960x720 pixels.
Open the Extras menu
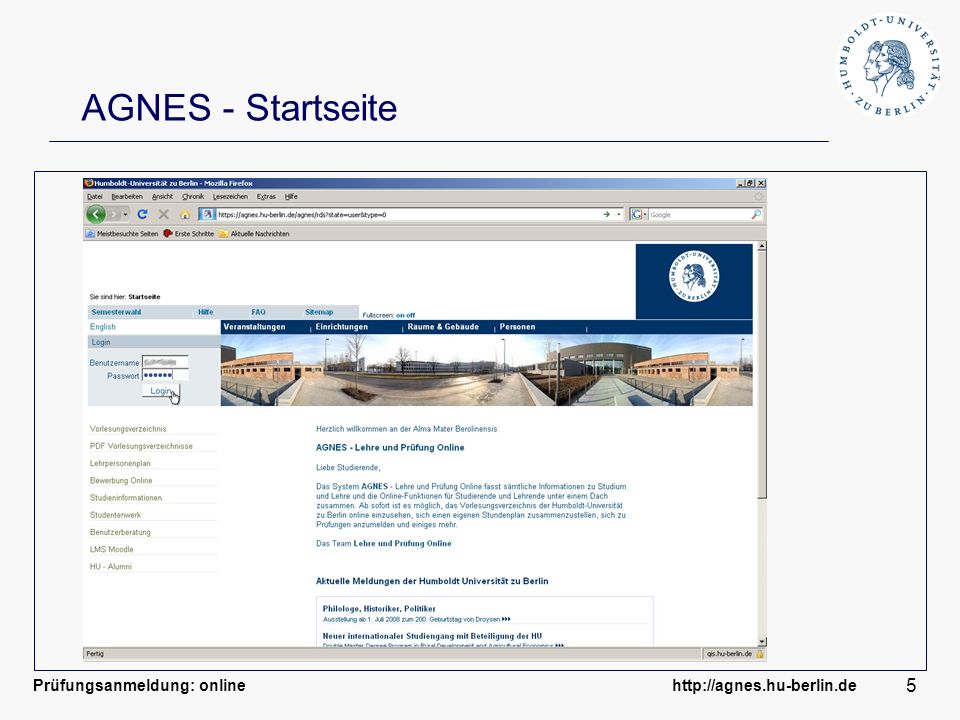tap(266, 197)
